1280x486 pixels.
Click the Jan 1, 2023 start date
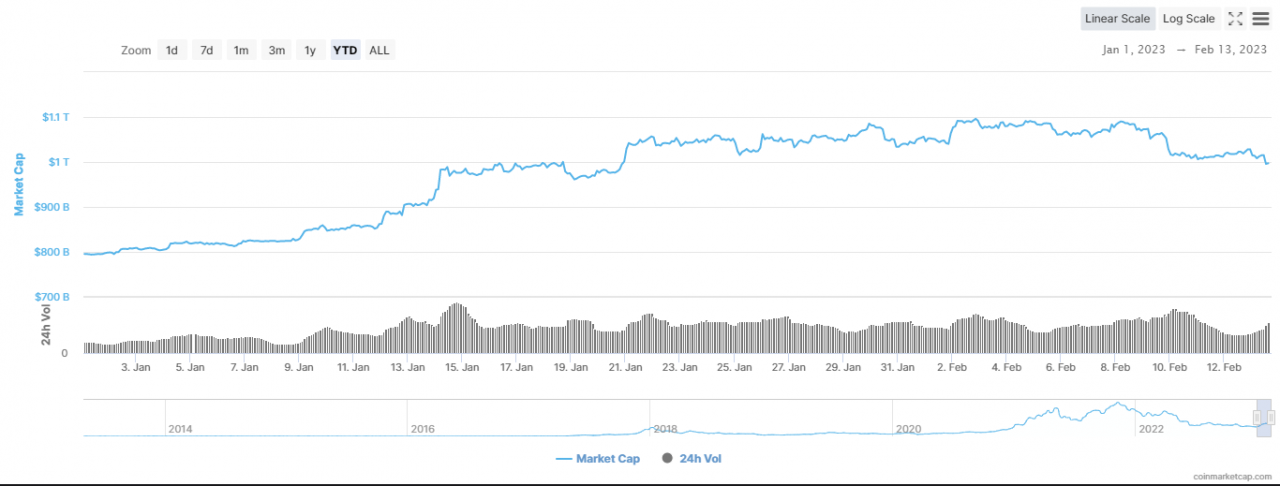pyautogui.click(x=1136, y=49)
